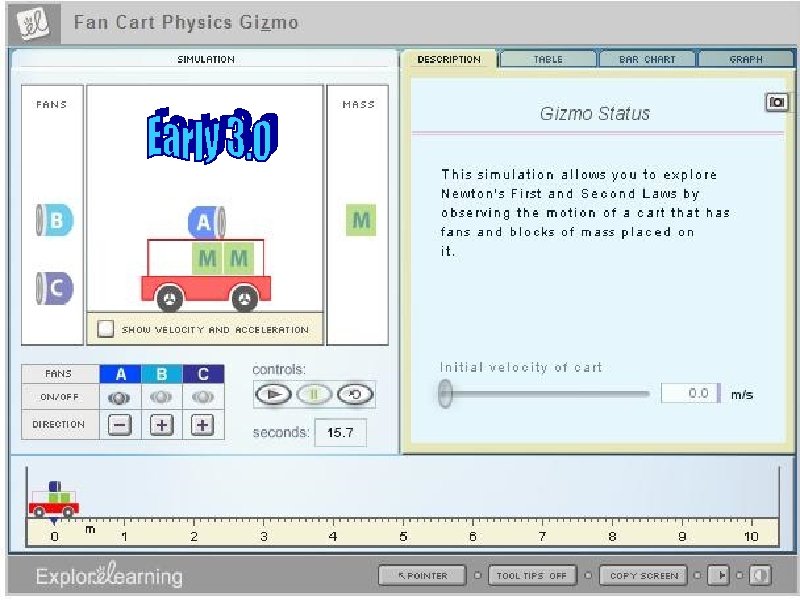Pick the mass block M in Mass bin
Image resolution: width=800 pixels, height=600 pixels.
click(x=361, y=220)
